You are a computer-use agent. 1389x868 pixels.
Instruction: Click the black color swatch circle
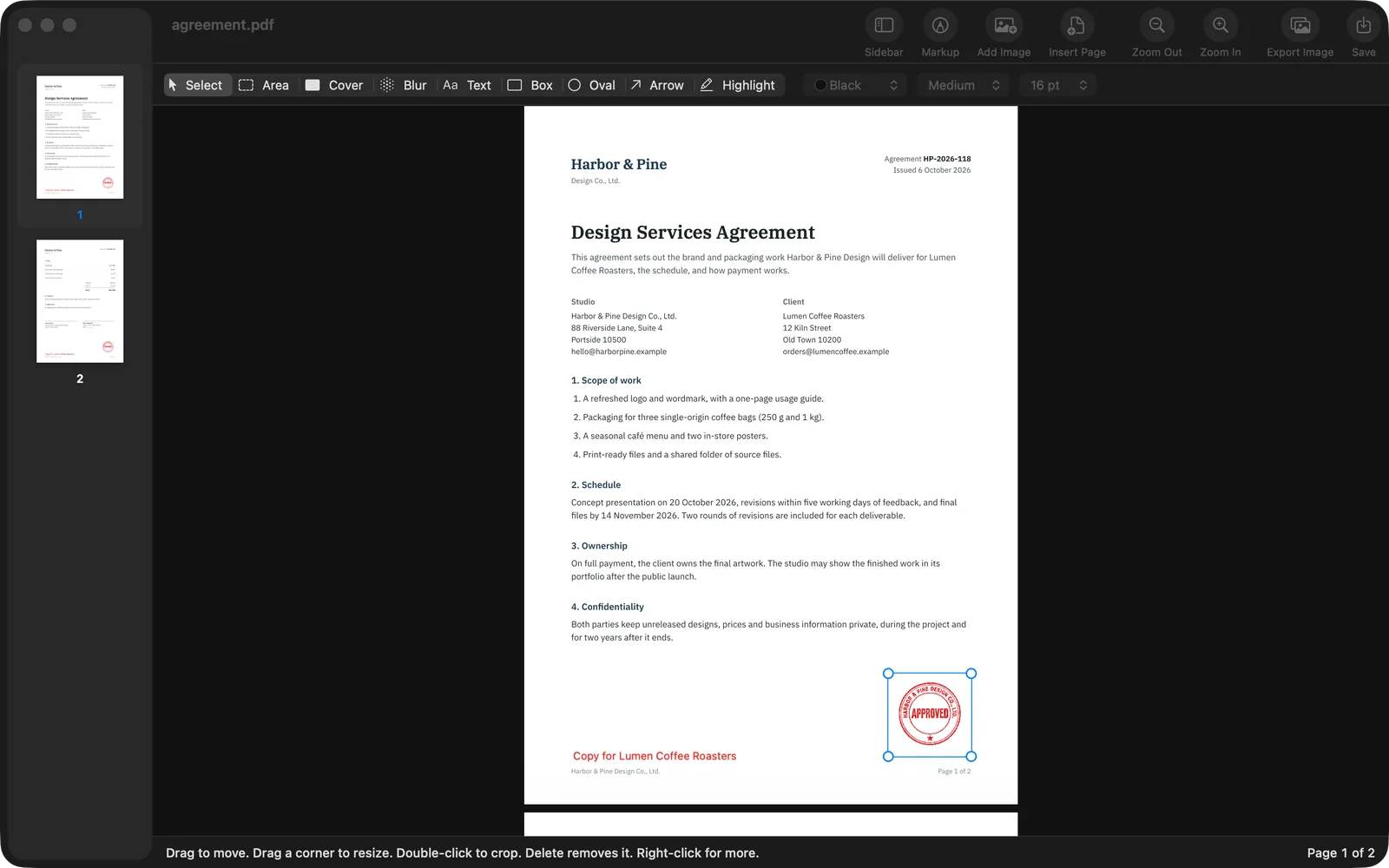click(x=820, y=85)
